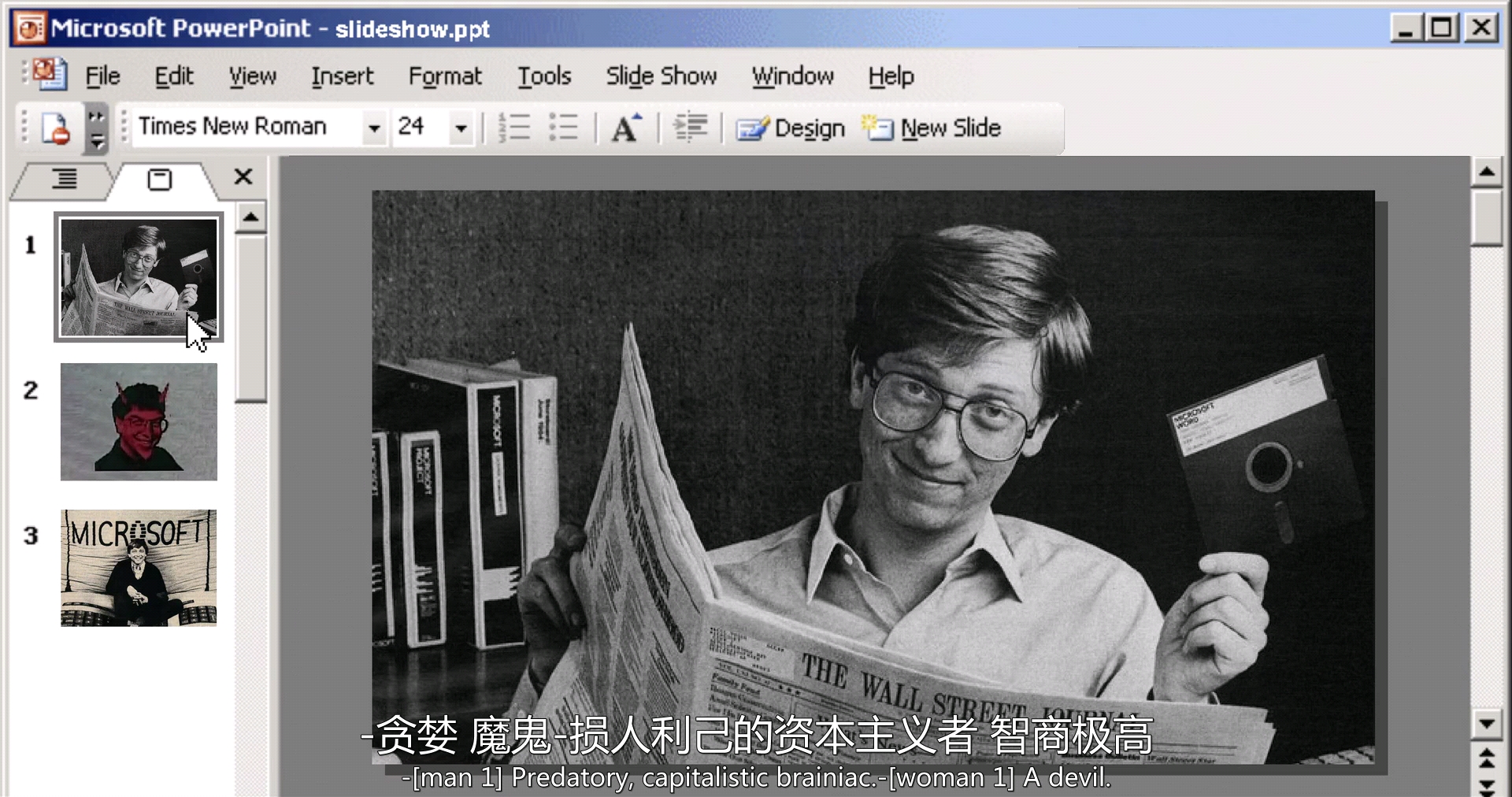Go to previous slide with double-up arrow
This screenshot has width=1512, height=797.
(1486, 759)
